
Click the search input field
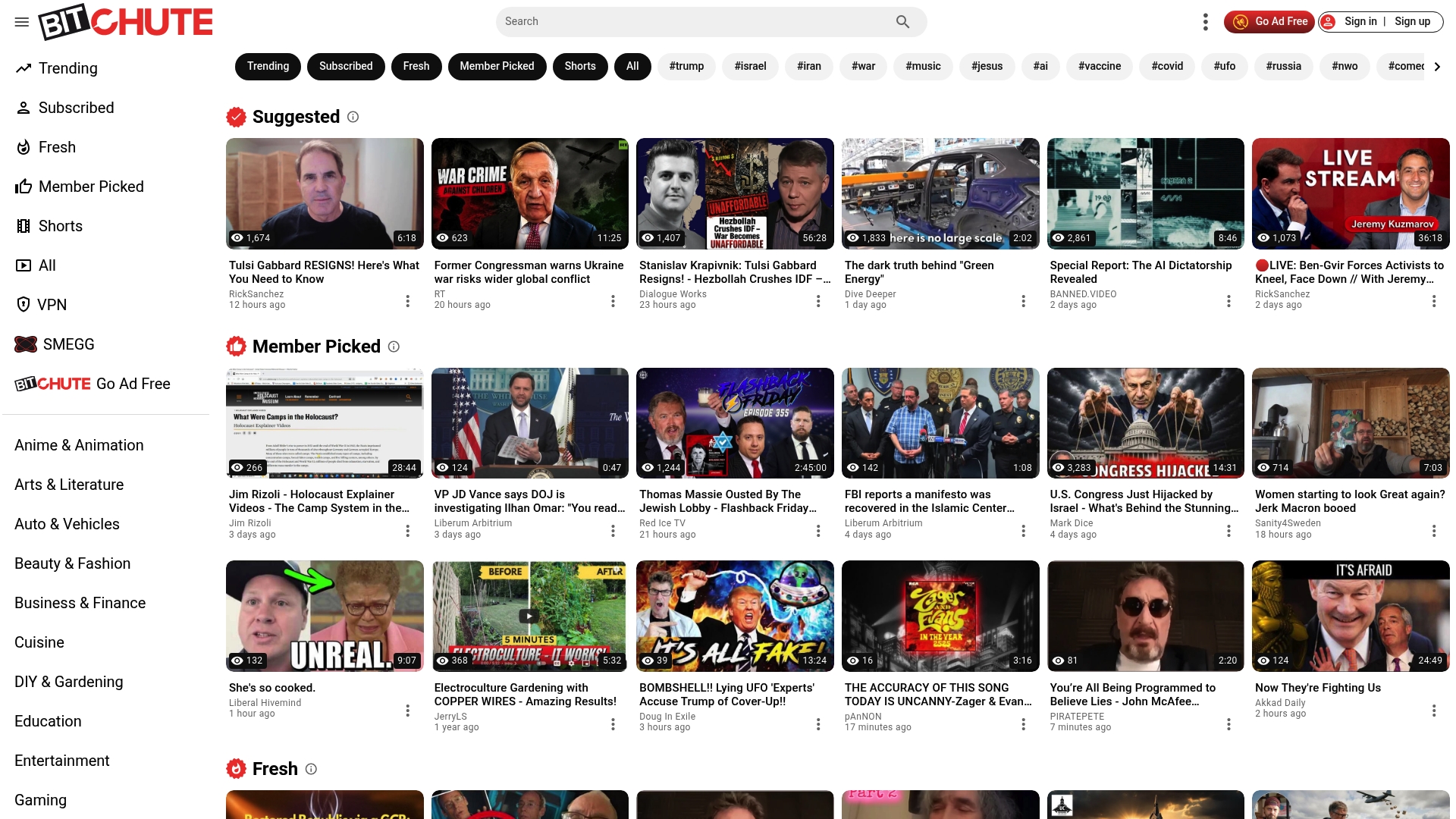(x=696, y=22)
